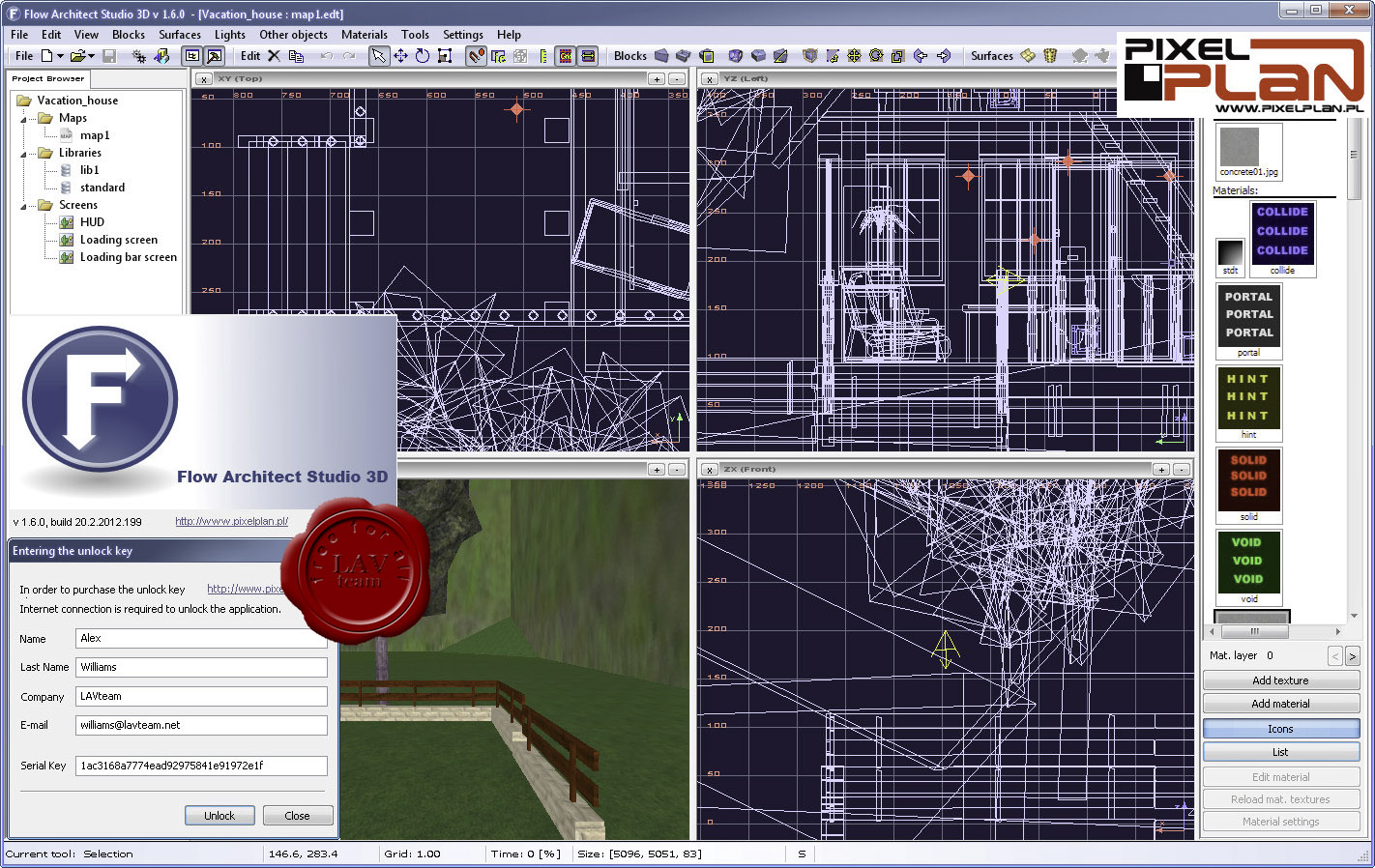Increase Mat. layer with right arrow
The image size is (1375, 868).
(x=1353, y=656)
